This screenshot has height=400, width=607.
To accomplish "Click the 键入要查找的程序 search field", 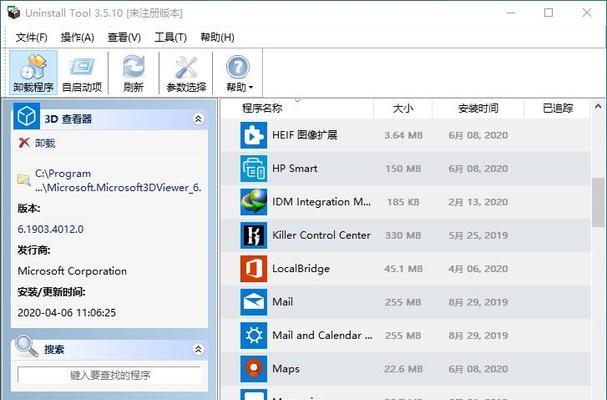I will pyautogui.click(x=110, y=375).
